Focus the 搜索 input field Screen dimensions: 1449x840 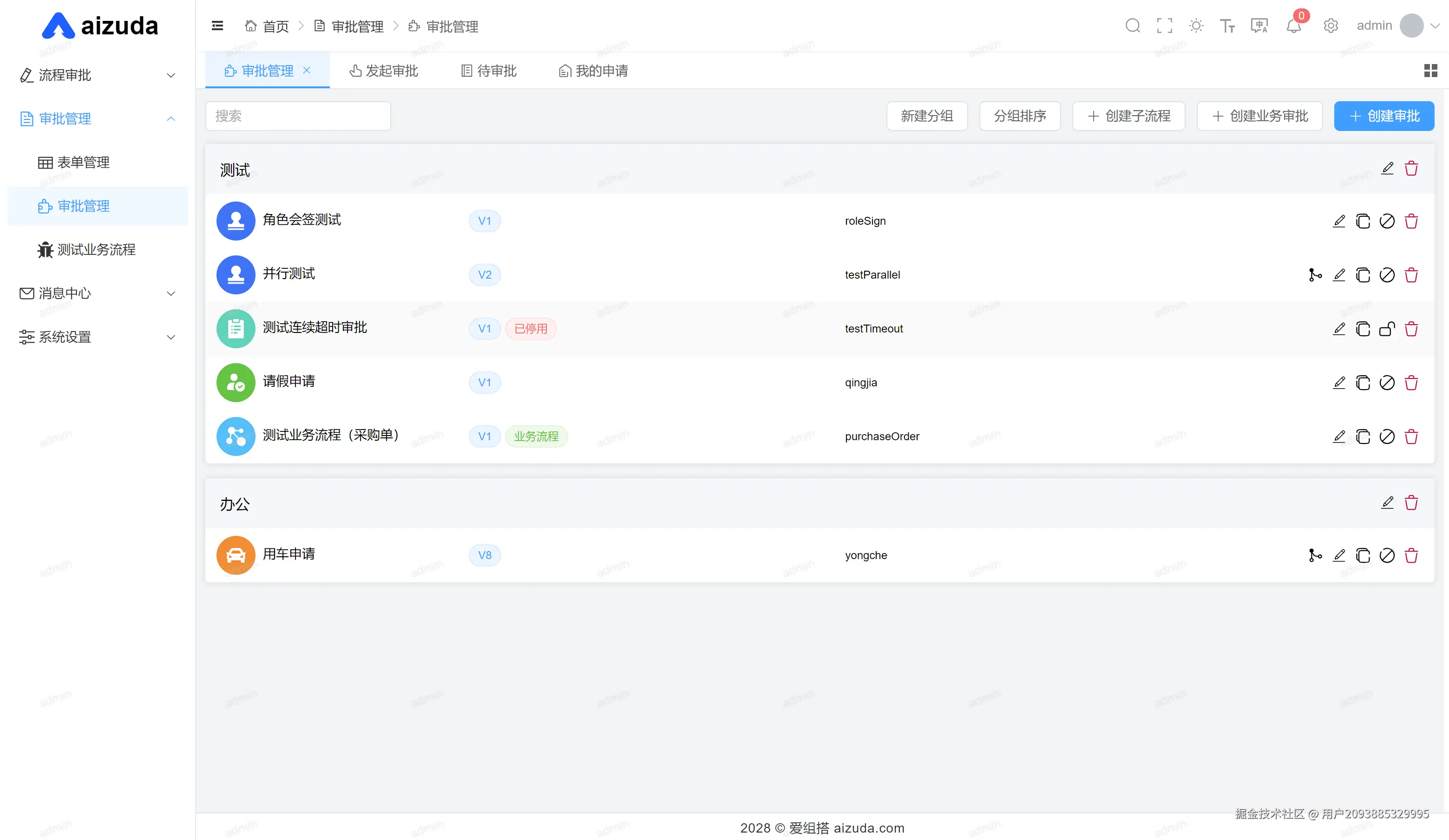pyautogui.click(x=298, y=116)
